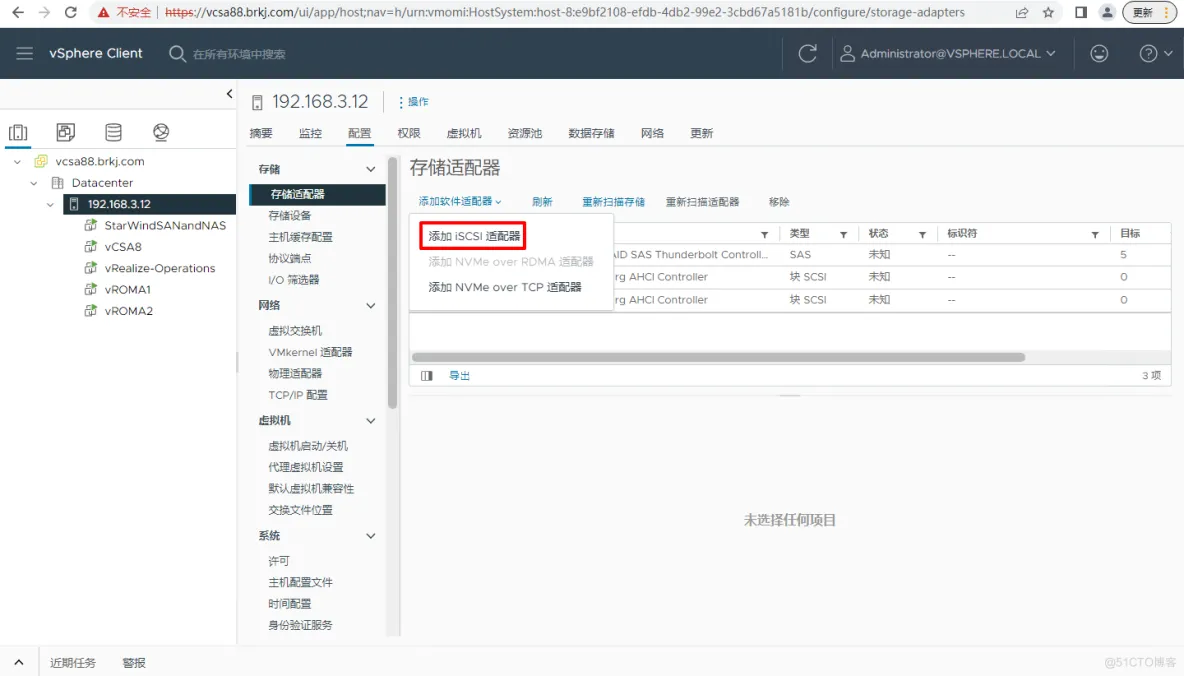Switch to Hosts and Clusters view icon

coord(18,132)
